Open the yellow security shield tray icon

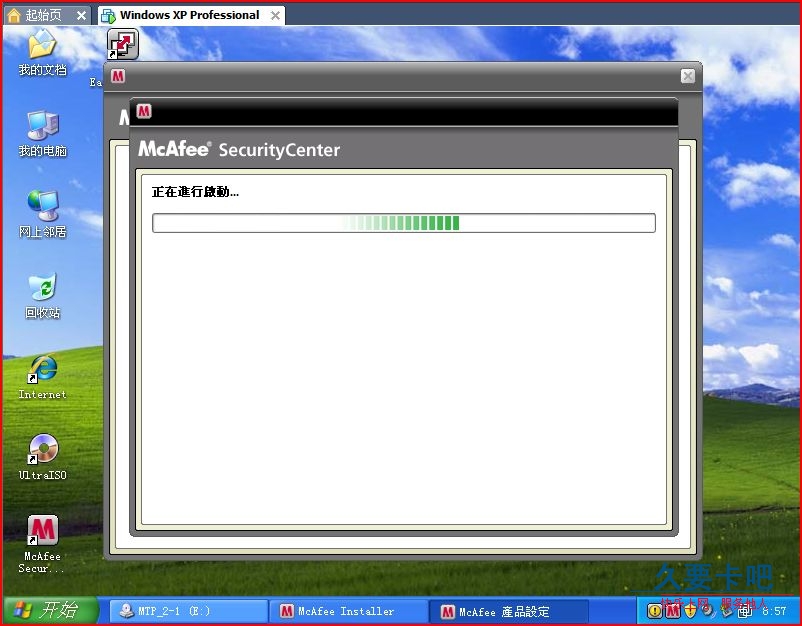[690, 611]
